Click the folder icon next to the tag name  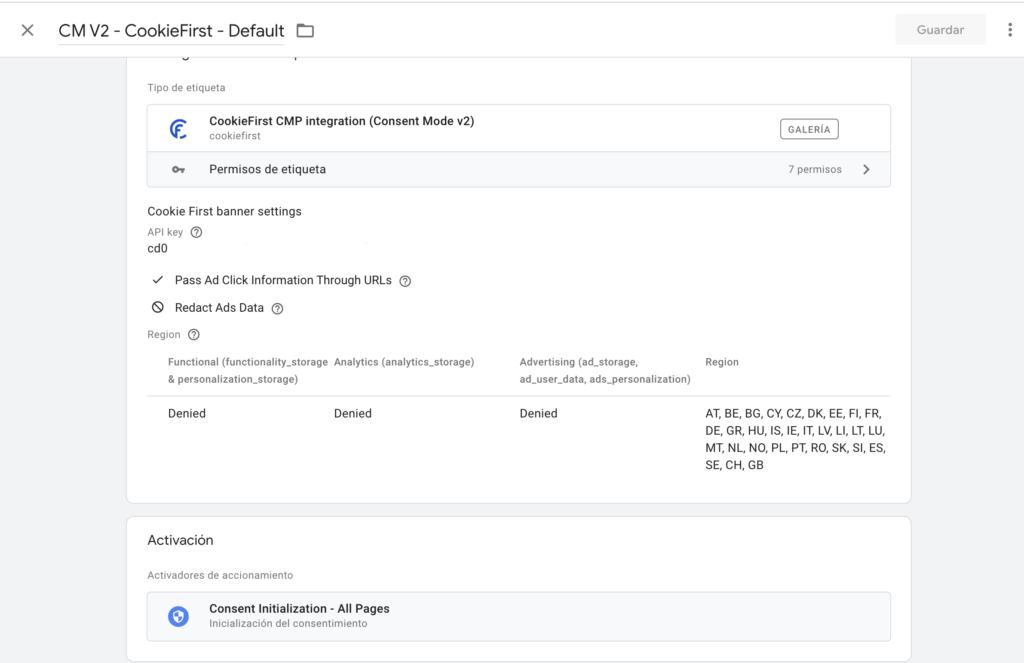tap(305, 31)
